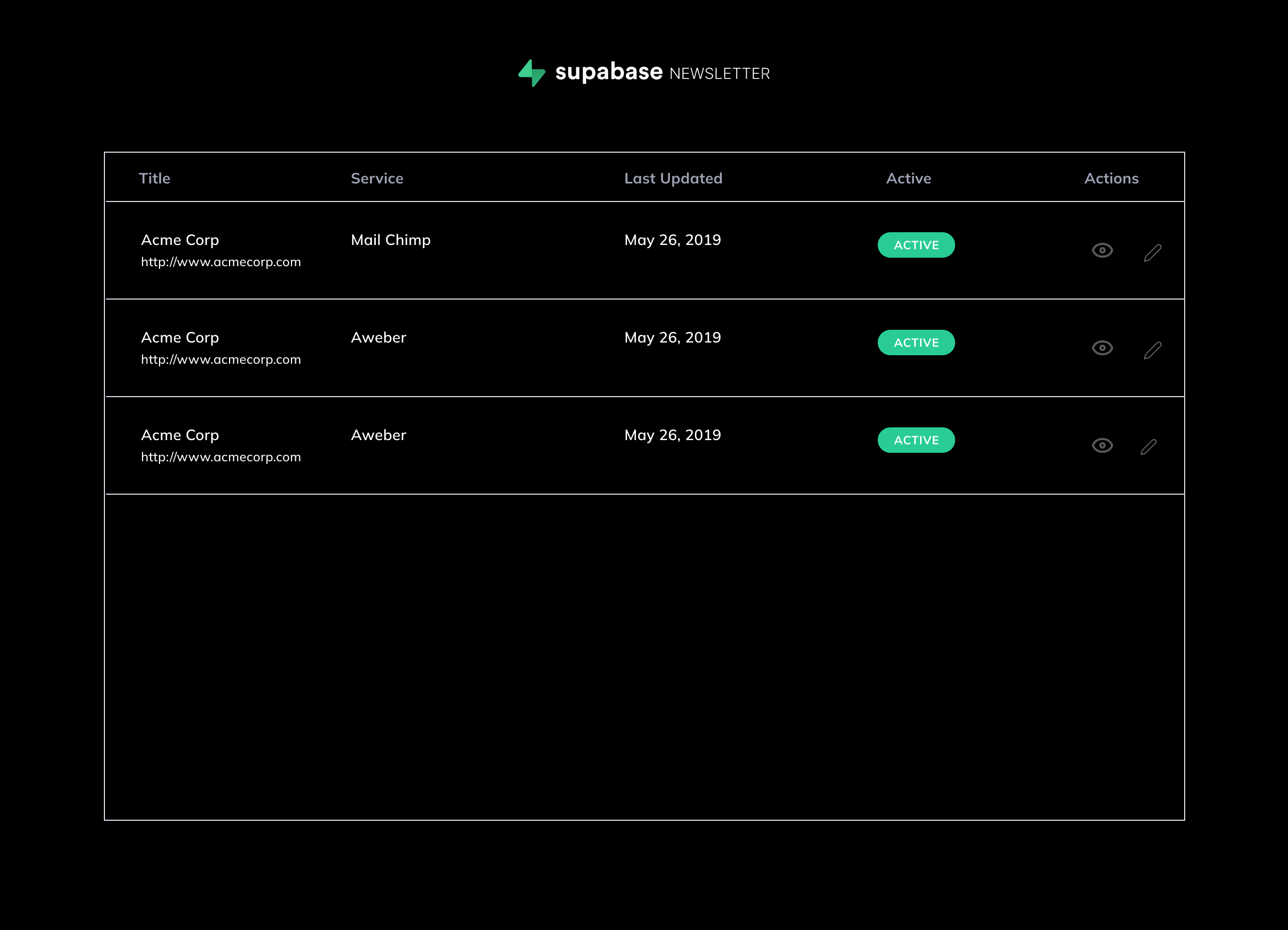The image size is (1288, 930).
Task: Click May 26, 2019 date in Mail Chimp row
Action: tap(673, 240)
